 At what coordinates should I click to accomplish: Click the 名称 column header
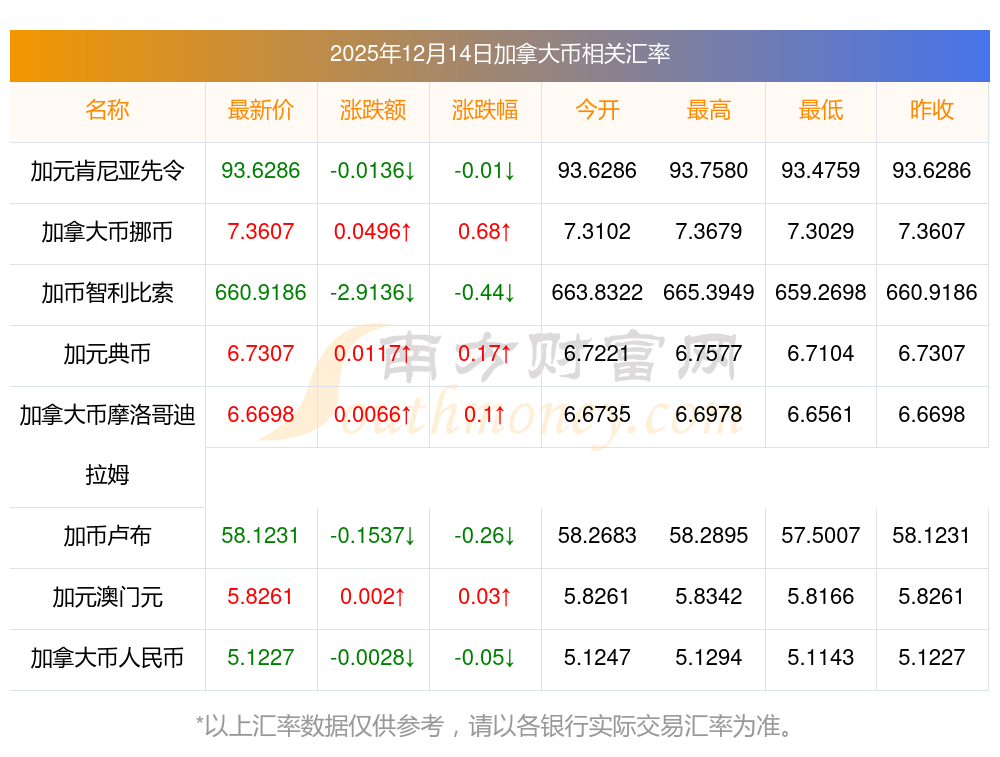107,111
